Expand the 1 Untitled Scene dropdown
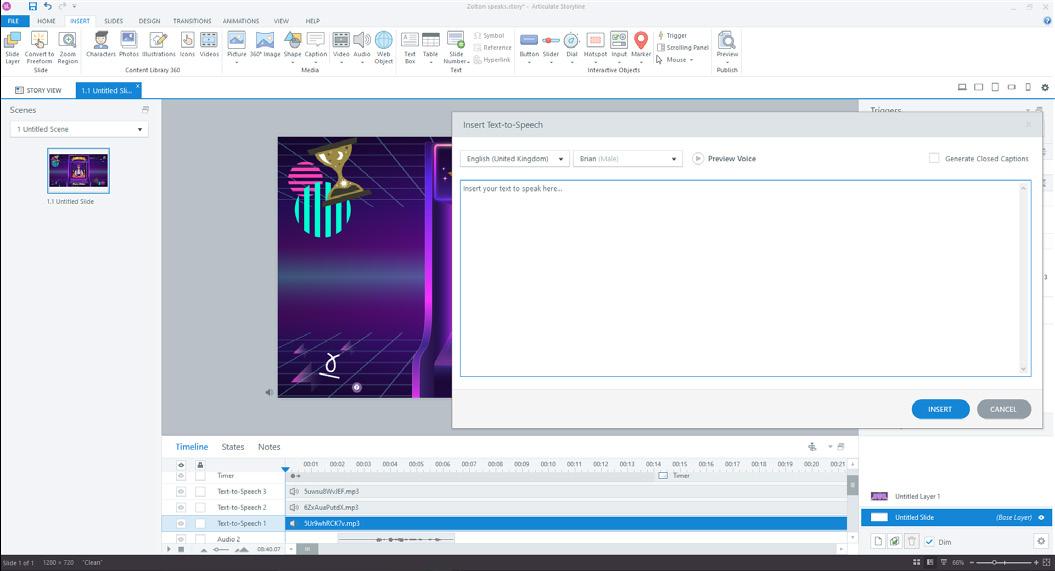The width and height of the screenshot is (1055, 571). tap(79, 129)
